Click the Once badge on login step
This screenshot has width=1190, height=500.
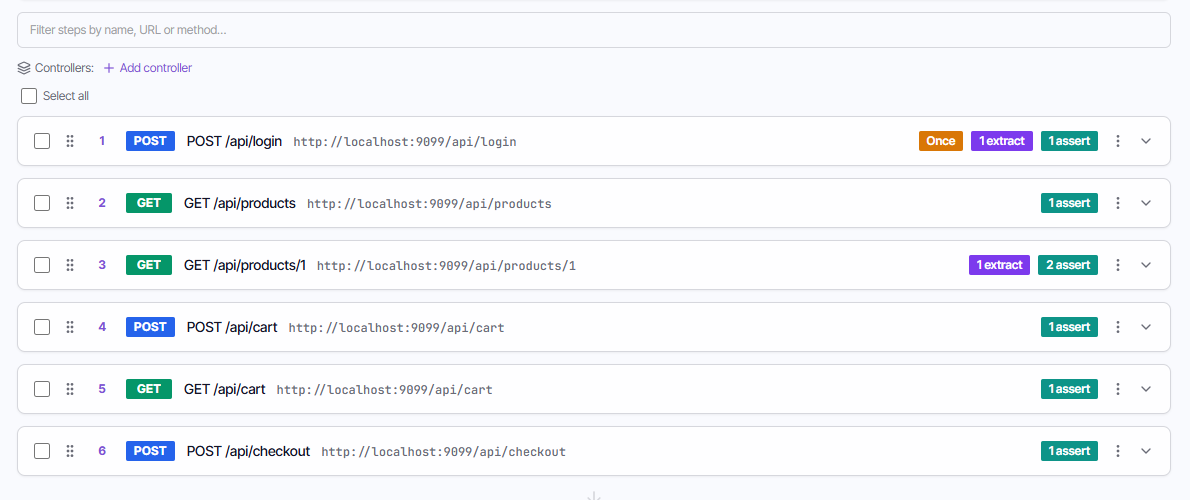tap(940, 141)
